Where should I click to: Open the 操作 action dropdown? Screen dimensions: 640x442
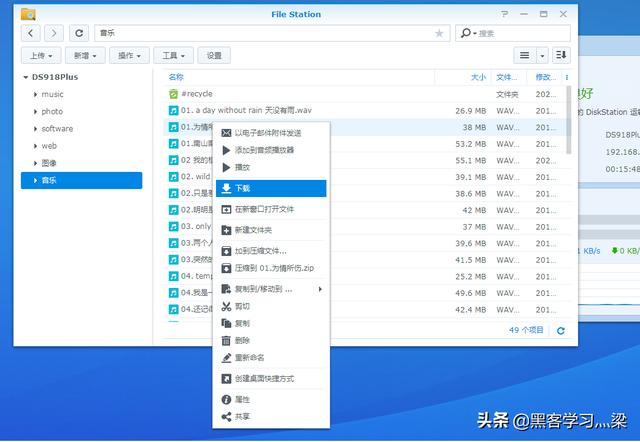click(x=129, y=56)
